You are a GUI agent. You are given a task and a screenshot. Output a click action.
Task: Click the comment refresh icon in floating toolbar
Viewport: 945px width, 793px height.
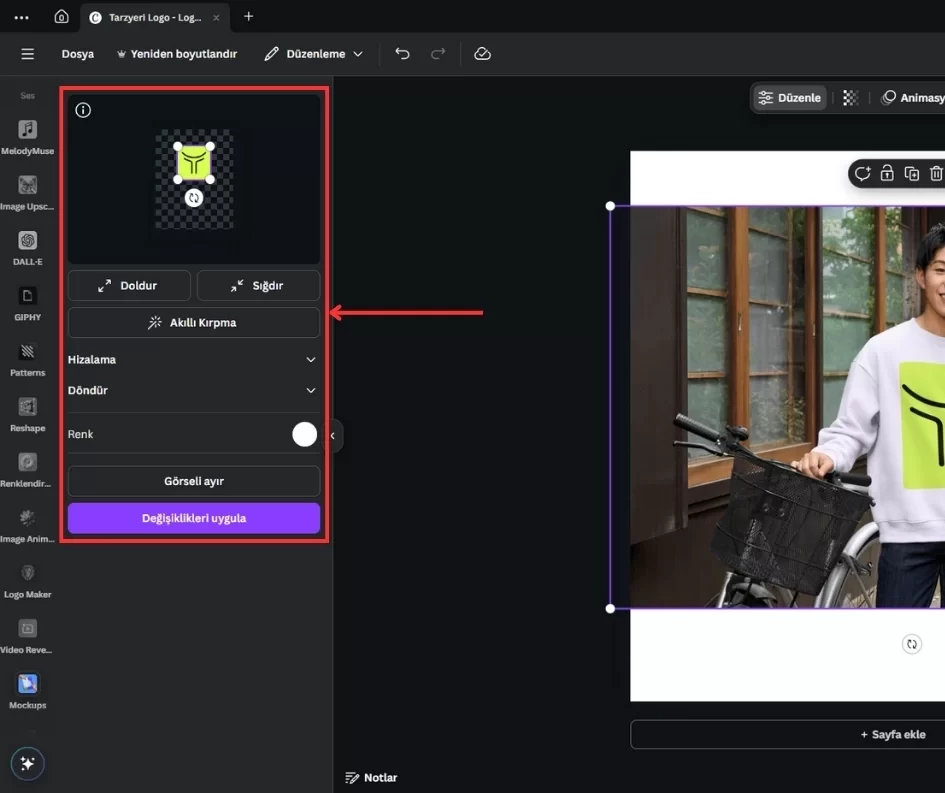[862, 174]
